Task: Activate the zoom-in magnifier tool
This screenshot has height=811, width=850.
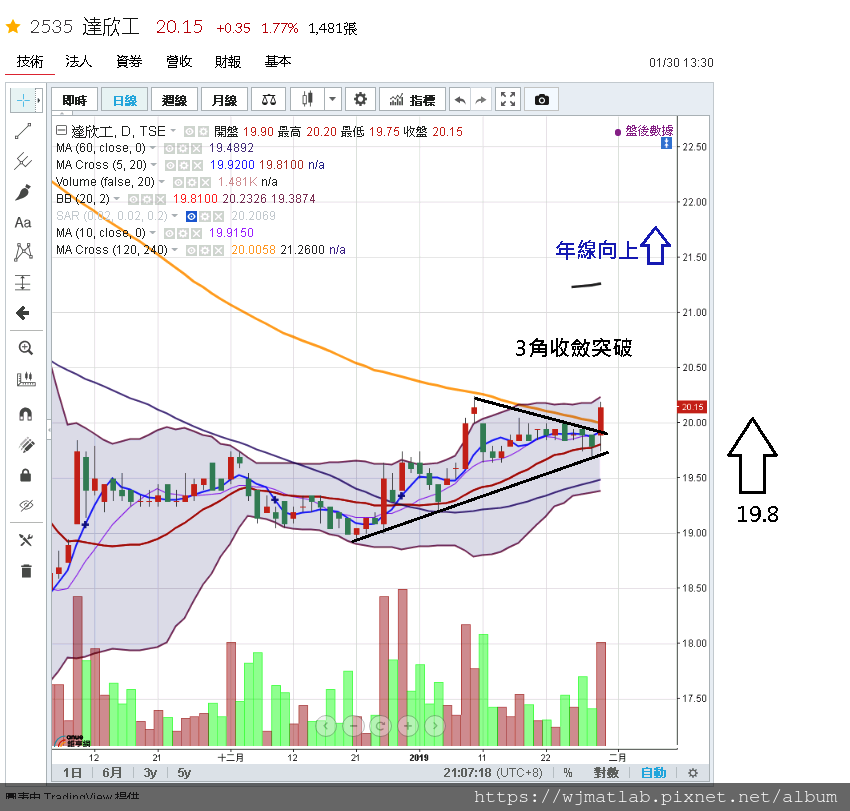Action: coord(25,348)
